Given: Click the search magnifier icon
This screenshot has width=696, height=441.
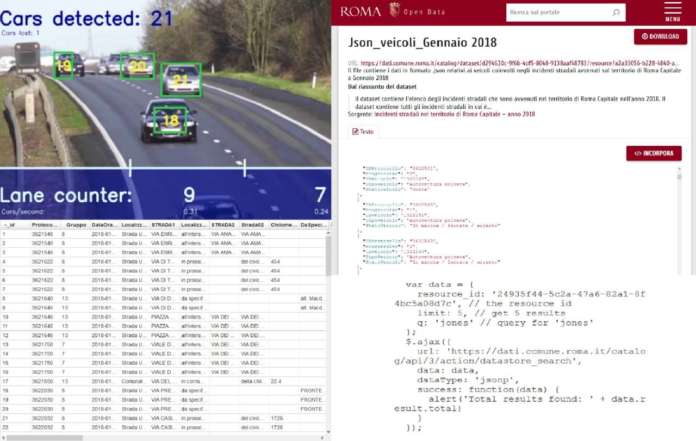Looking at the screenshot, I should [617, 12].
